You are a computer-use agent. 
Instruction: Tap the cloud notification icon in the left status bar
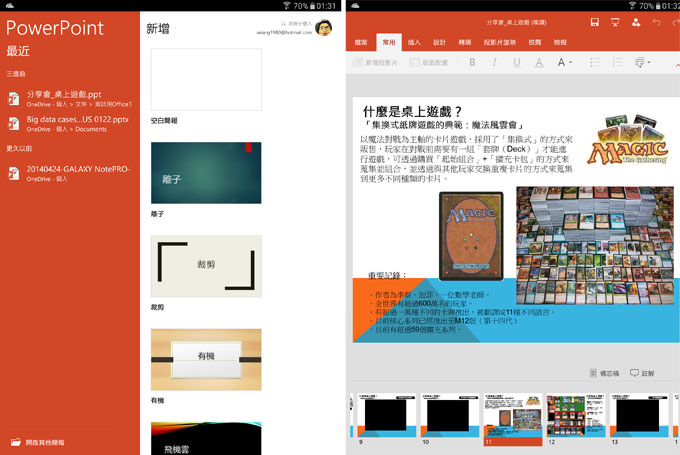click(x=10, y=6)
